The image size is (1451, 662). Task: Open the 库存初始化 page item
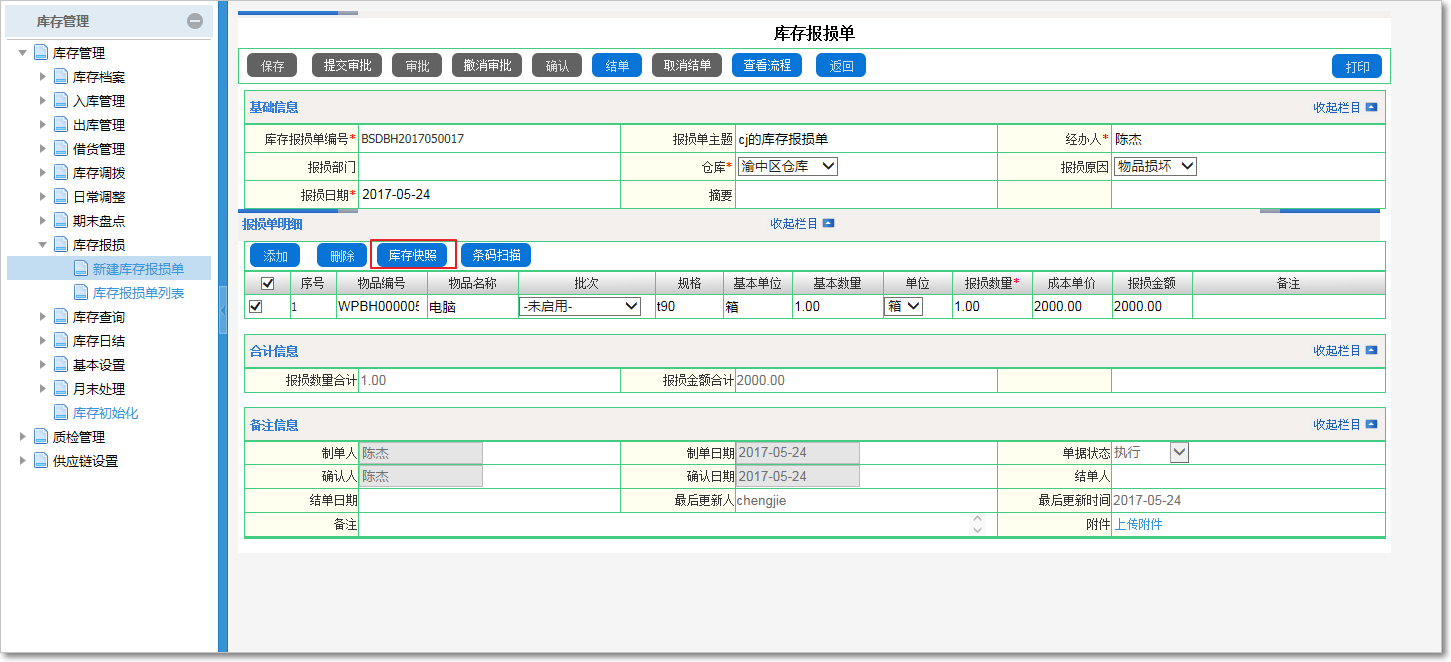pos(105,413)
